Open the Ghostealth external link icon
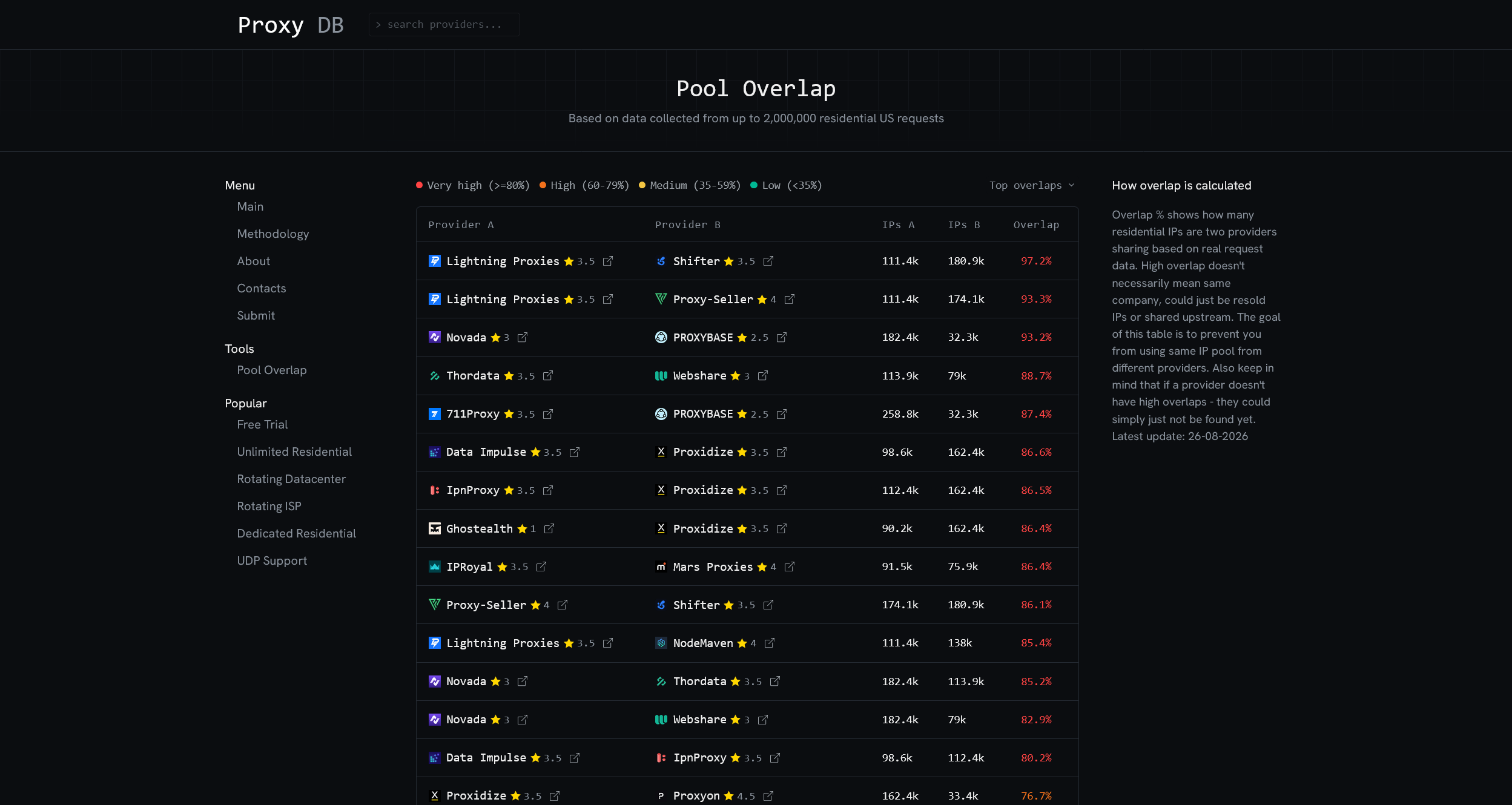The width and height of the screenshot is (1512, 805). [x=549, y=528]
